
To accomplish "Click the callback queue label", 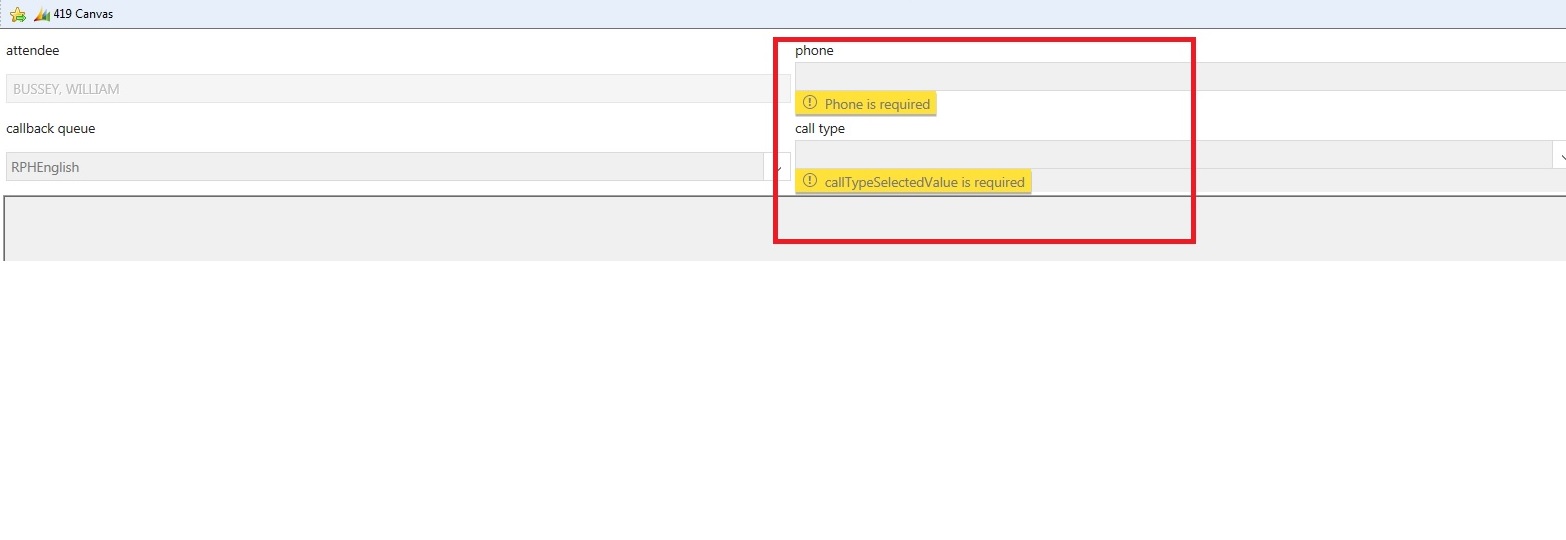I will tap(51, 128).
